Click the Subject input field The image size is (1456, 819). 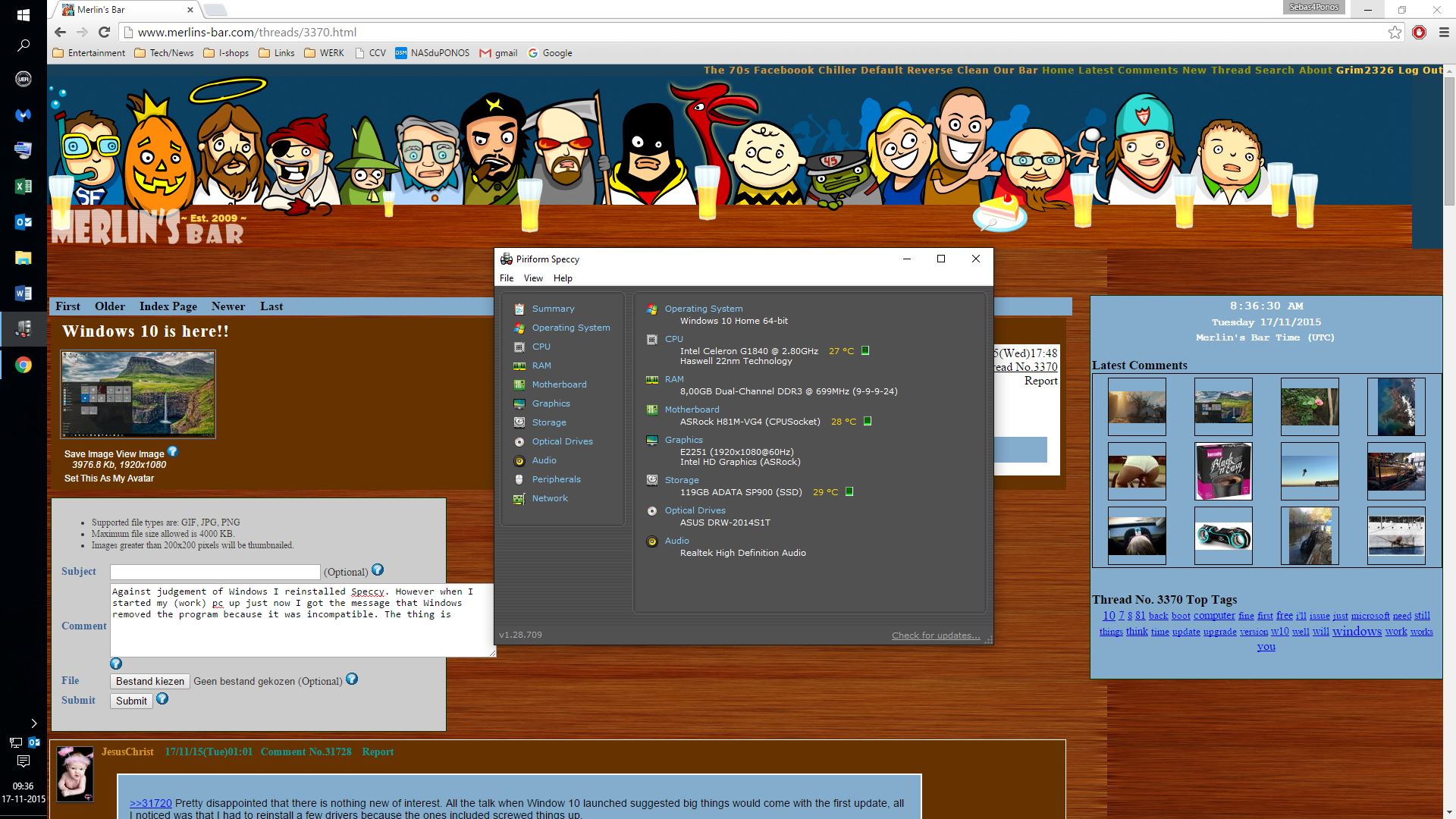(x=215, y=572)
